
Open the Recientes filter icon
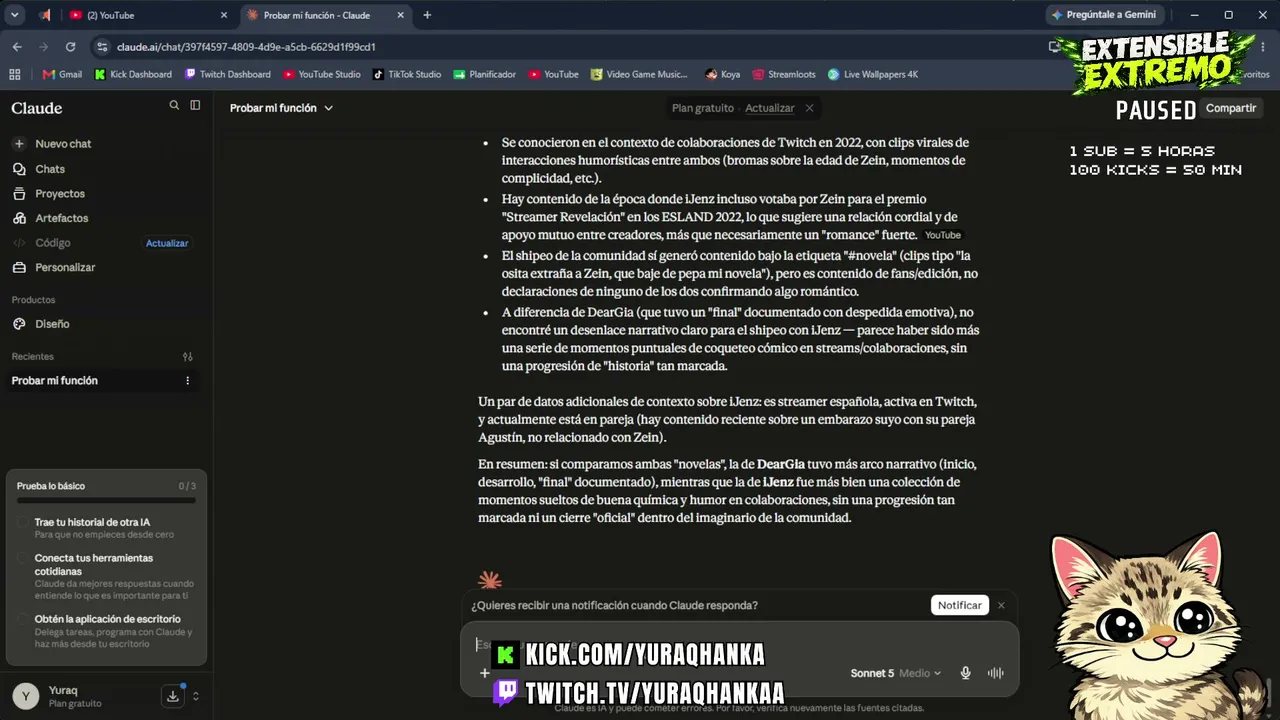pos(187,357)
